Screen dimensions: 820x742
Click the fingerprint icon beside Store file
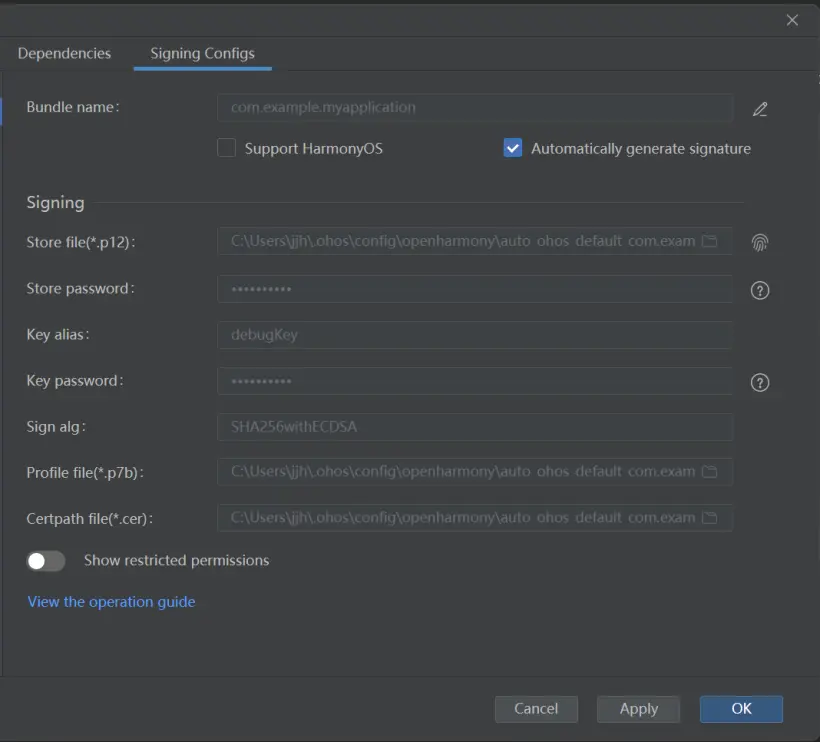[x=760, y=242]
